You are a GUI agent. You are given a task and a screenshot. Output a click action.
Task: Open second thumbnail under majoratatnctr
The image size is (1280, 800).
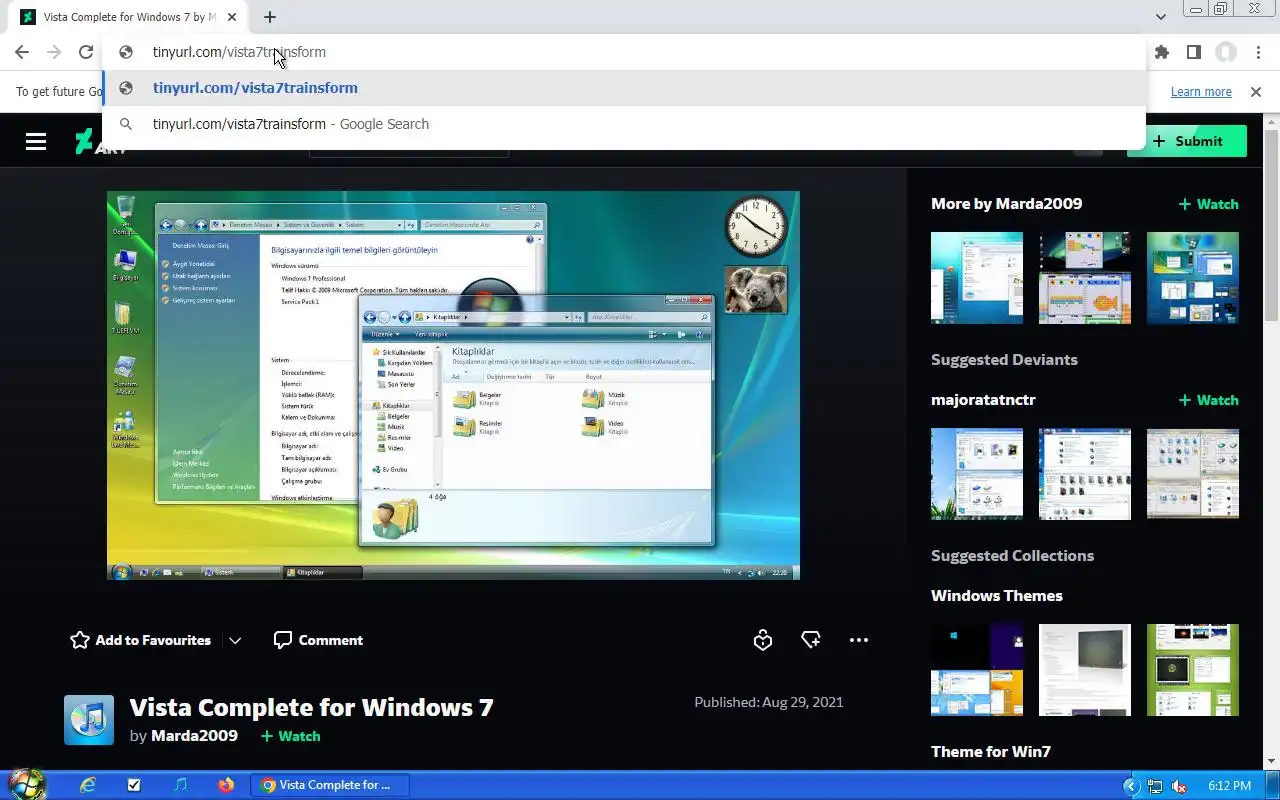tap(1085, 474)
